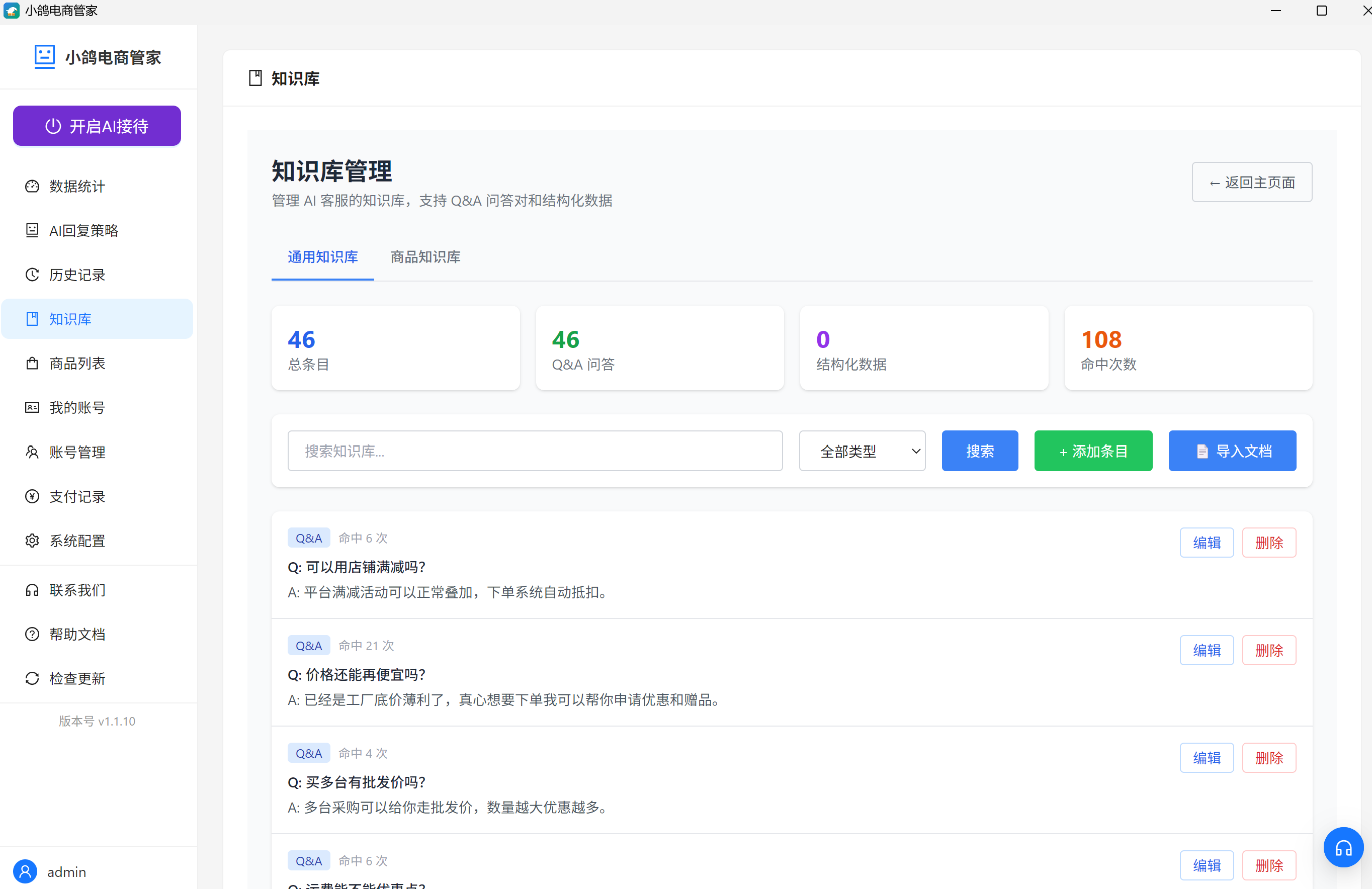1372x889 pixels.
Task: Click the 历史记录 clock icon
Action: pos(32,275)
